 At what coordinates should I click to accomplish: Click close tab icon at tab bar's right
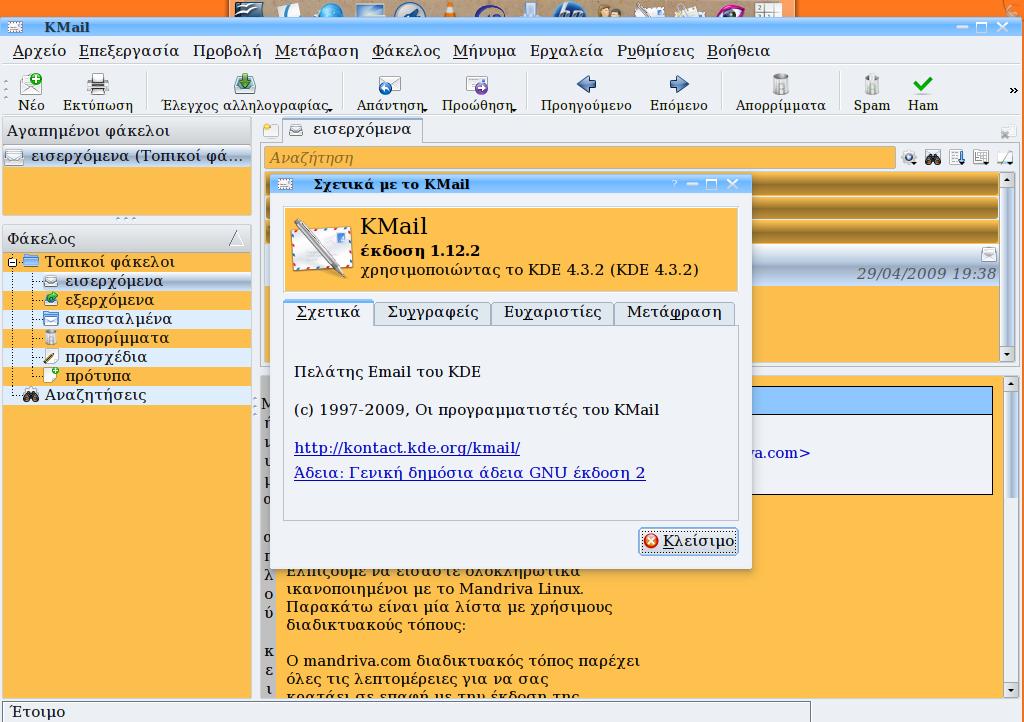[1008, 133]
